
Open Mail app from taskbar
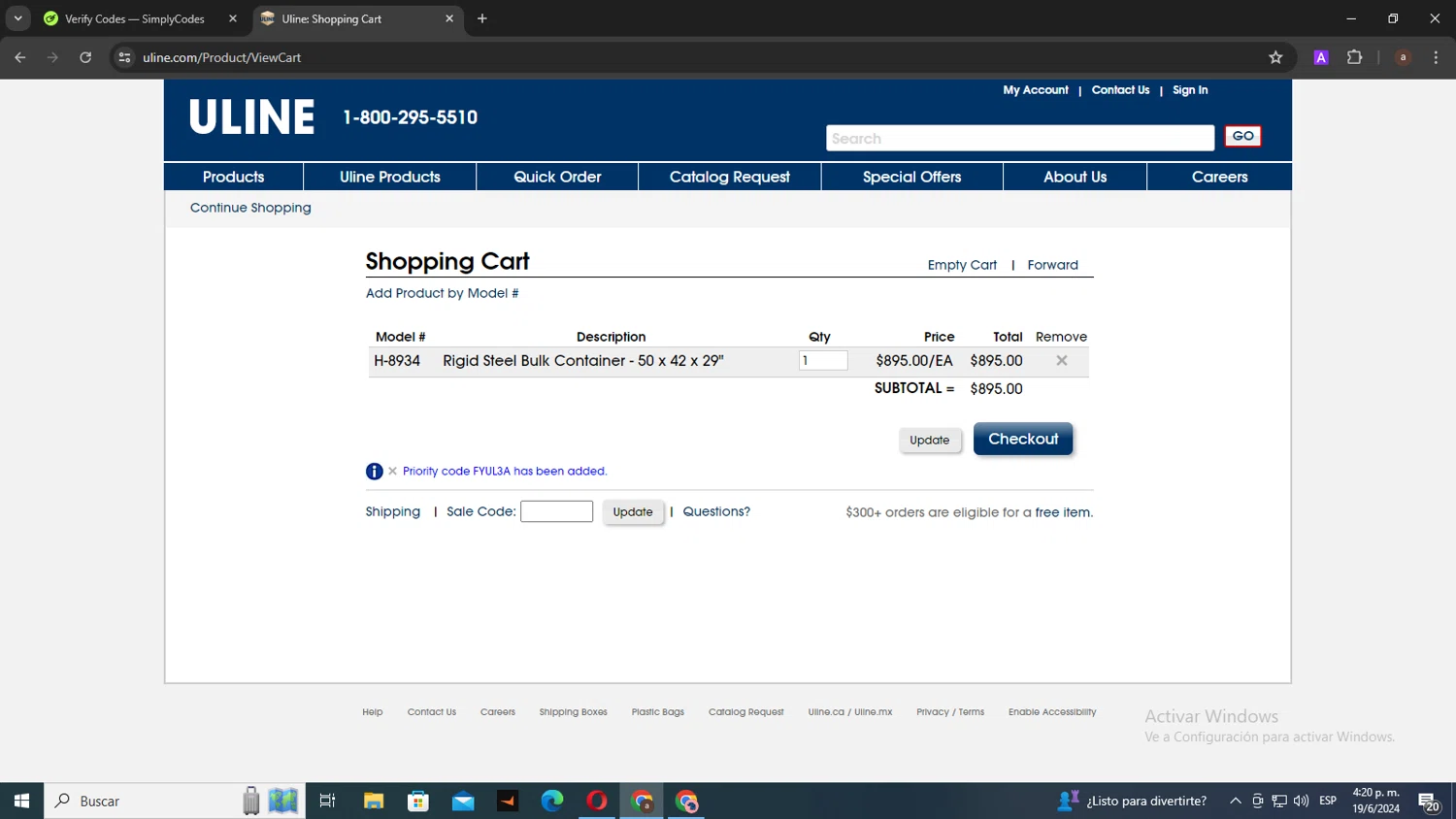click(x=463, y=801)
